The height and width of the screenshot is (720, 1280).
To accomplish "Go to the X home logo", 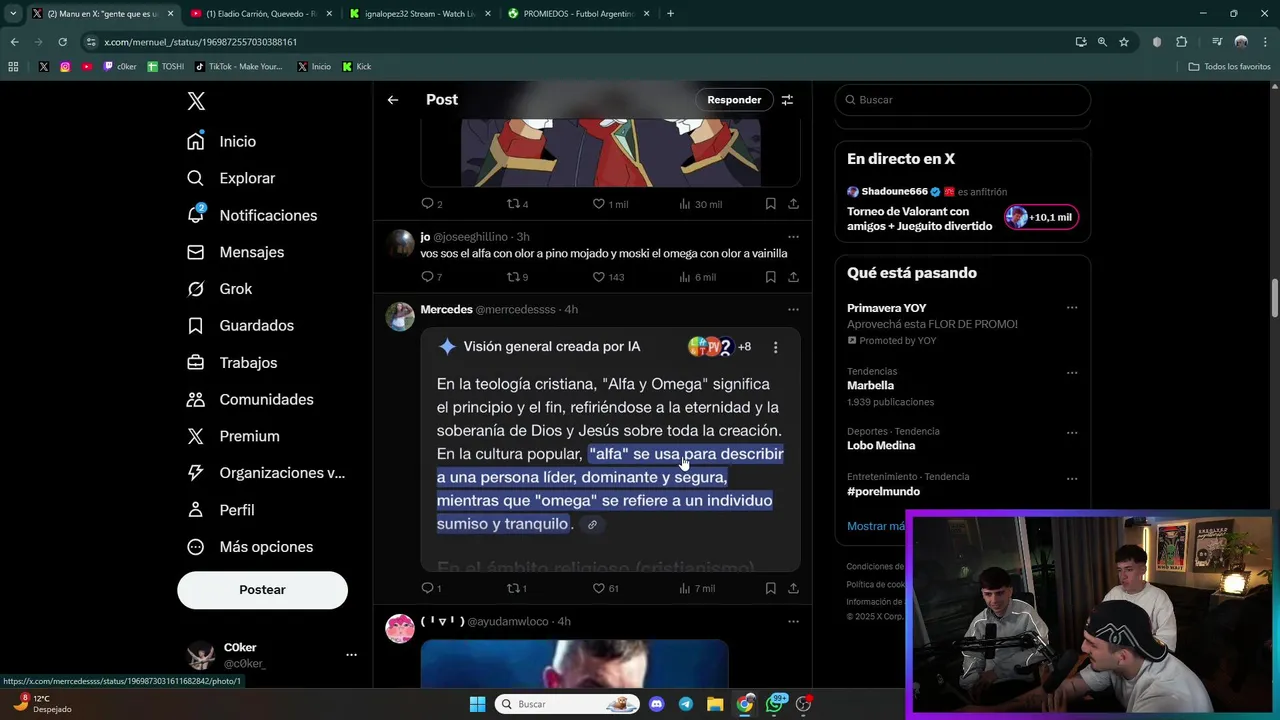I will pos(196,101).
